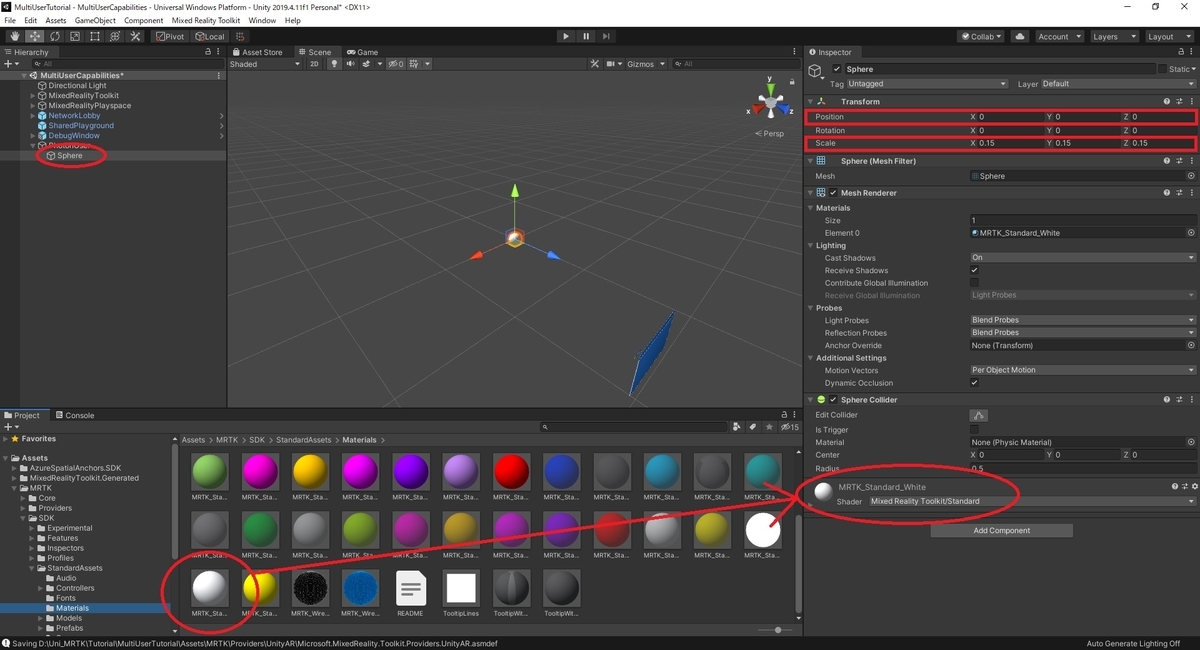
Task: Collapse the Transform component
Action: [x=810, y=101]
